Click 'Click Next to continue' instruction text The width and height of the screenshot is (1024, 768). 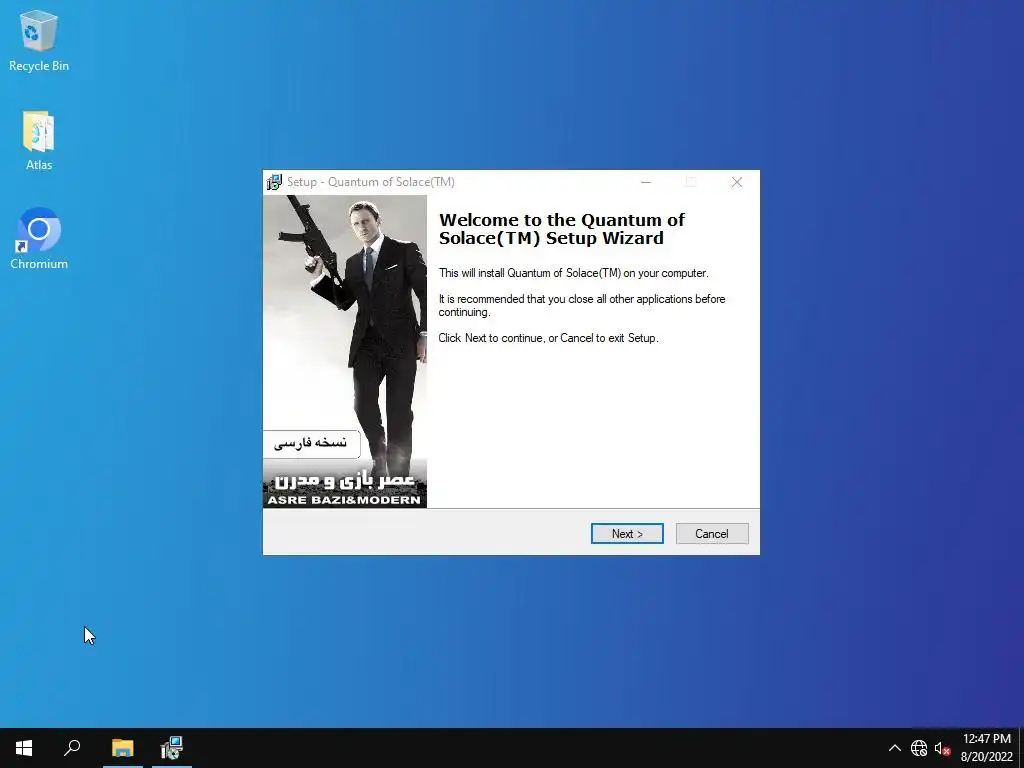[548, 338]
